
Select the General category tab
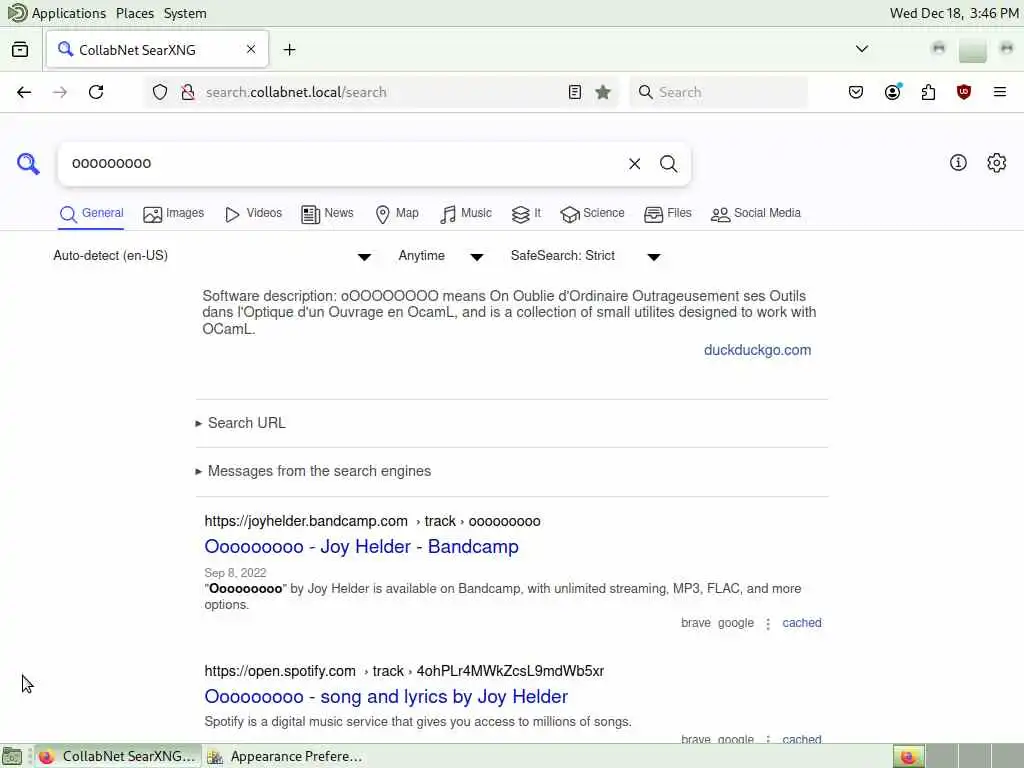click(91, 214)
